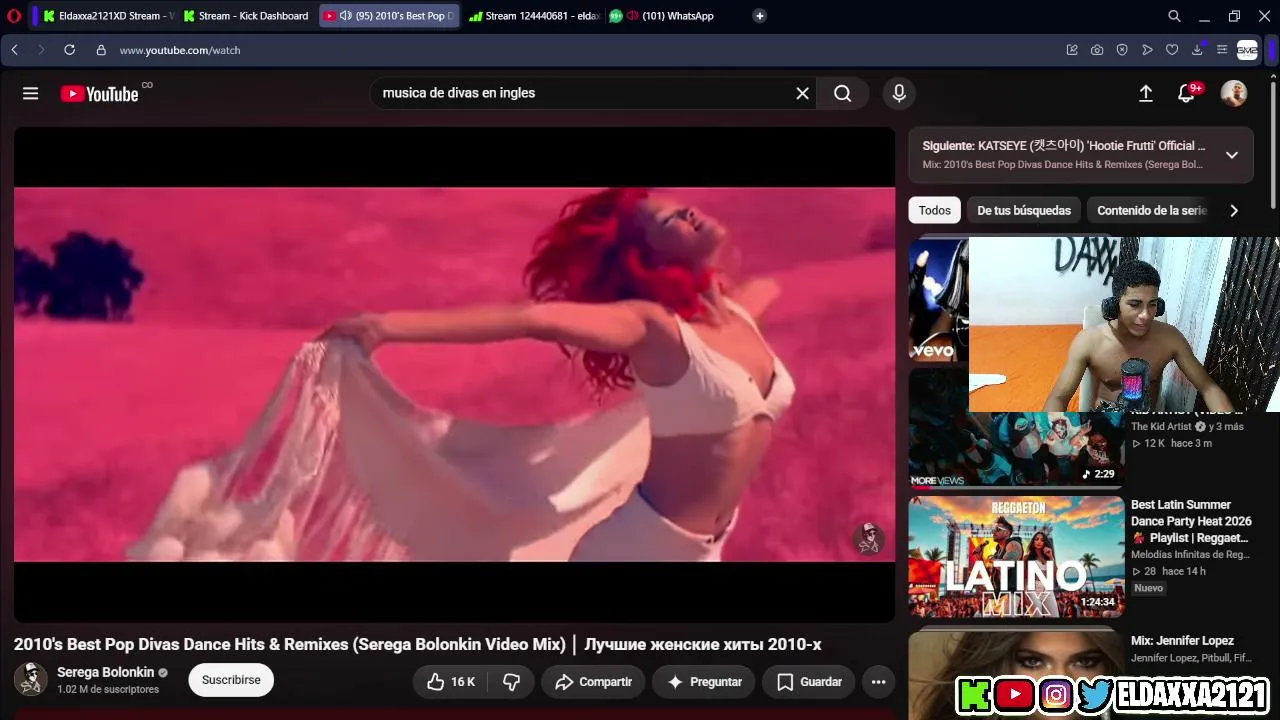Open the 2:29 MoreViews video thumbnail
This screenshot has height=720, width=1280.
pyautogui.click(x=1016, y=428)
